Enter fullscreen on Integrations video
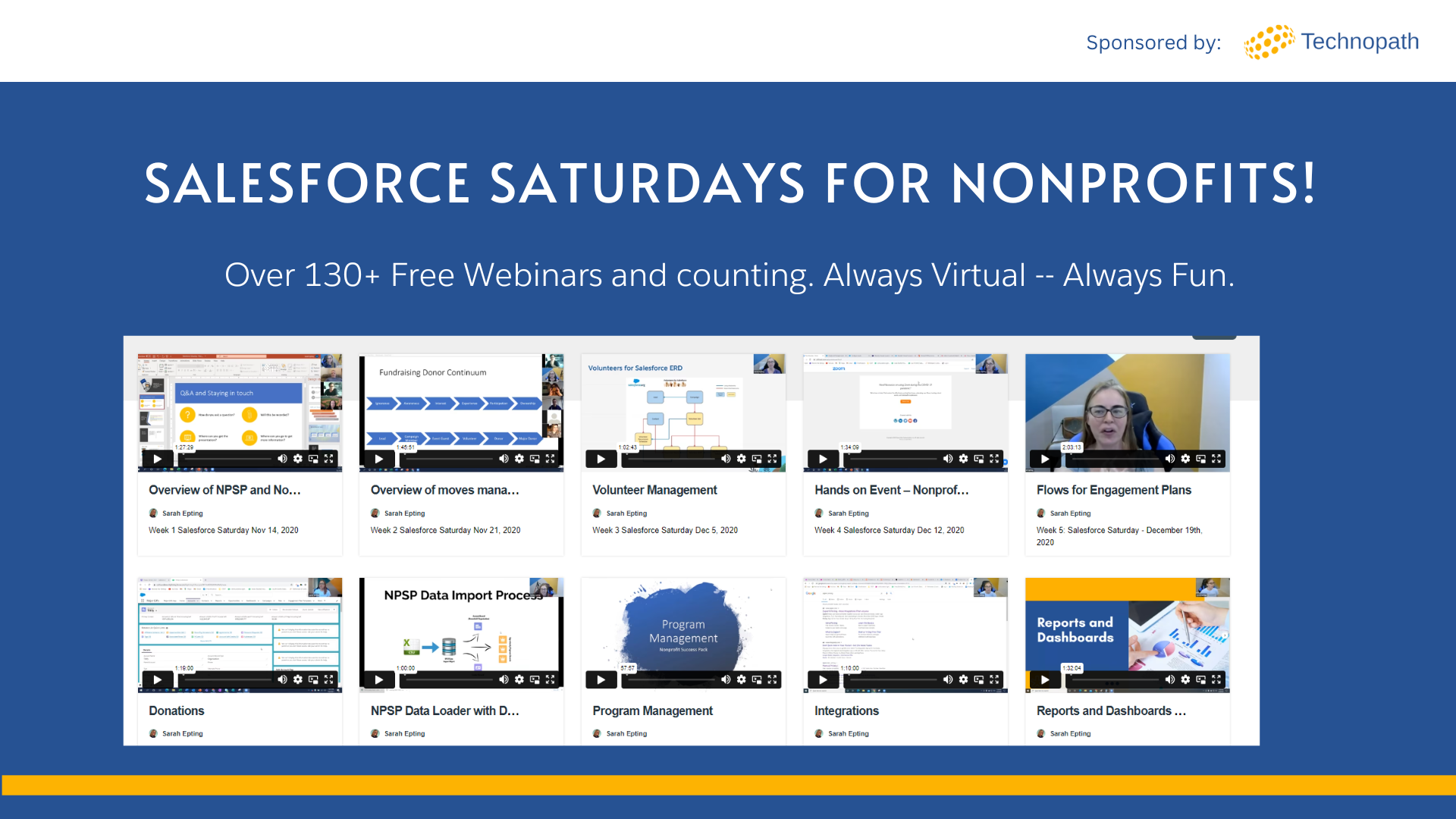This screenshot has width=1456, height=819. click(994, 679)
